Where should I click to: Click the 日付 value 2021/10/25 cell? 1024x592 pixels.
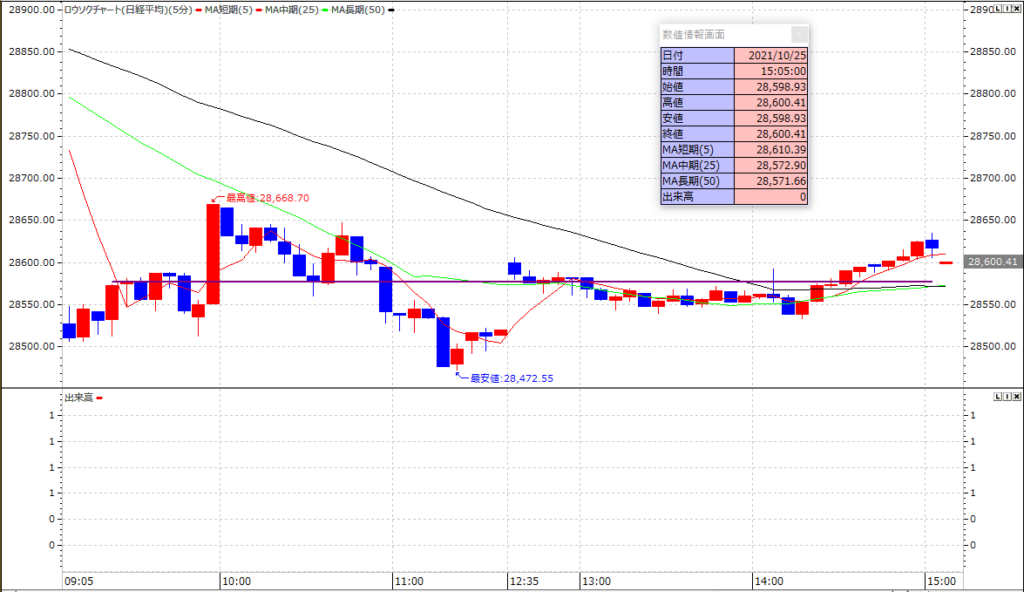pos(771,55)
